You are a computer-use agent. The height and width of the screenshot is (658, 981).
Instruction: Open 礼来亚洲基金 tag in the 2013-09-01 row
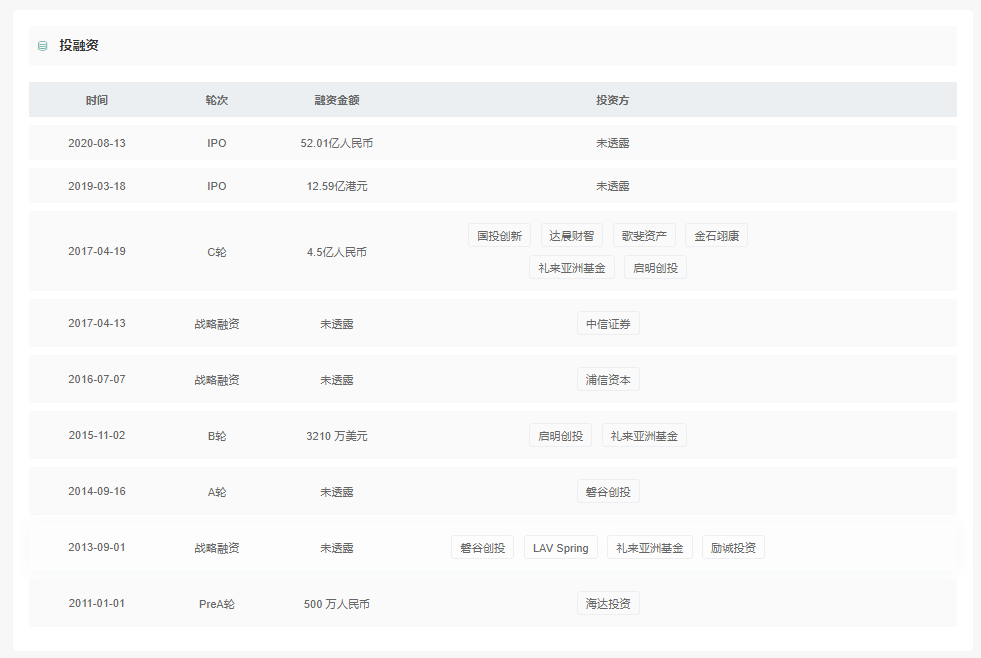tap(650, 548)
